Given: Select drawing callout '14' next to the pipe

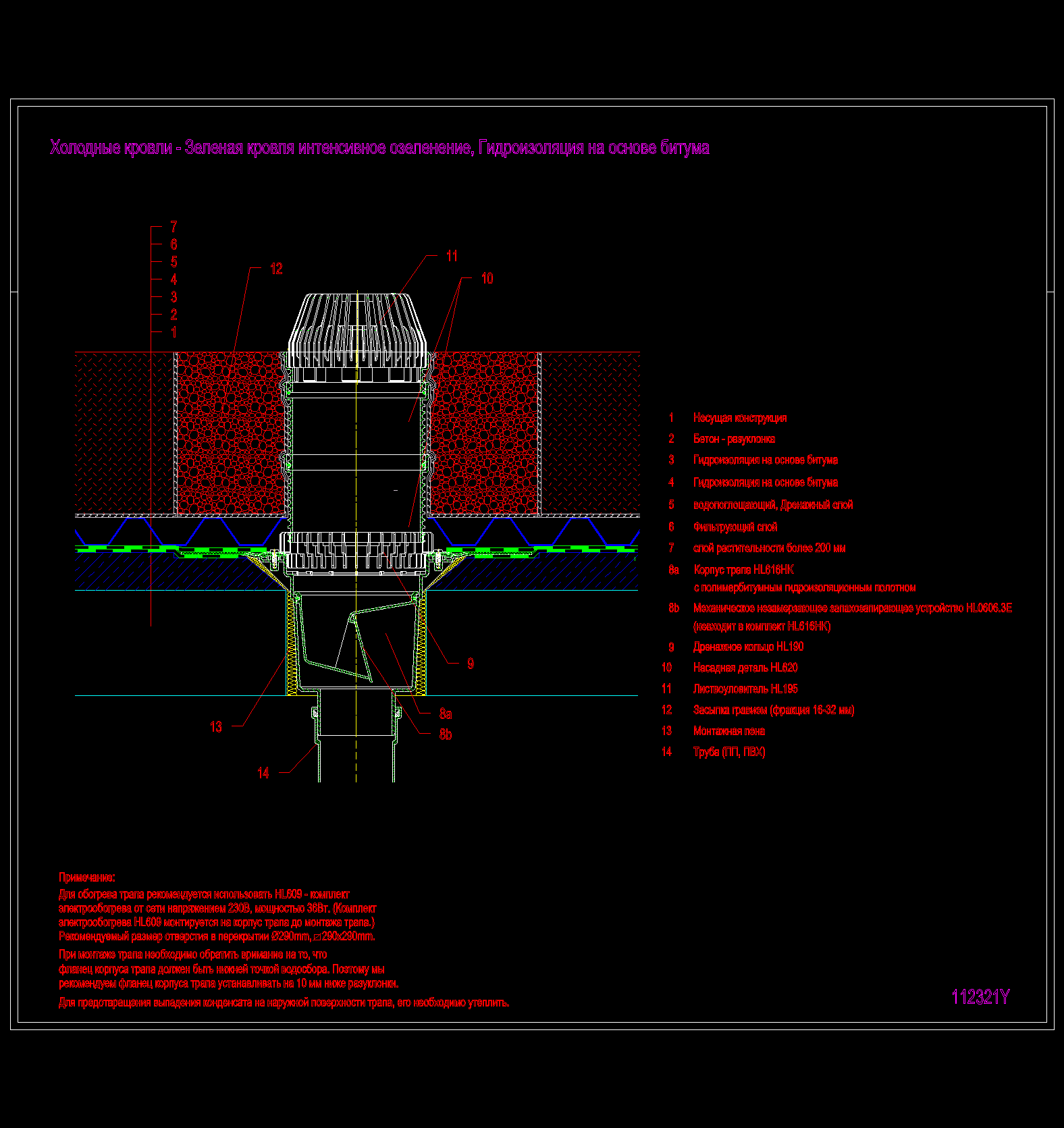Looking at the screenshot, I should point(263,773).
